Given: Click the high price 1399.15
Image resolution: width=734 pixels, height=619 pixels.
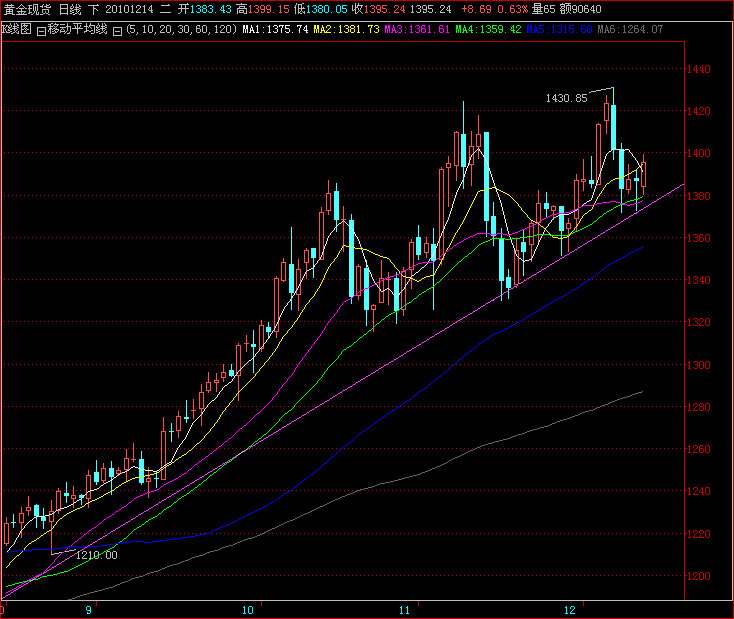Looking at the screenshot, I should [269, 9].
